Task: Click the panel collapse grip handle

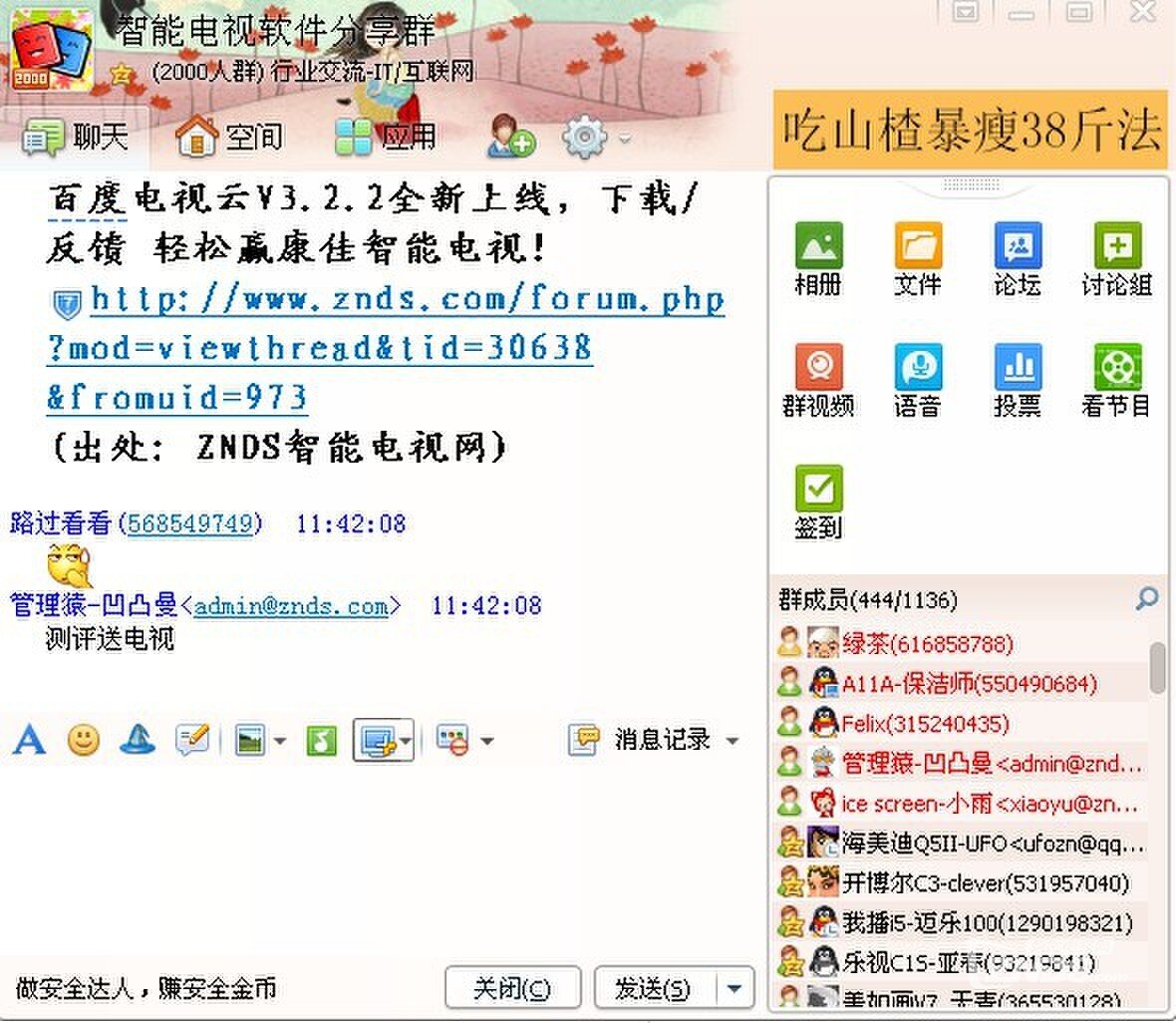Action: point(971,184)
